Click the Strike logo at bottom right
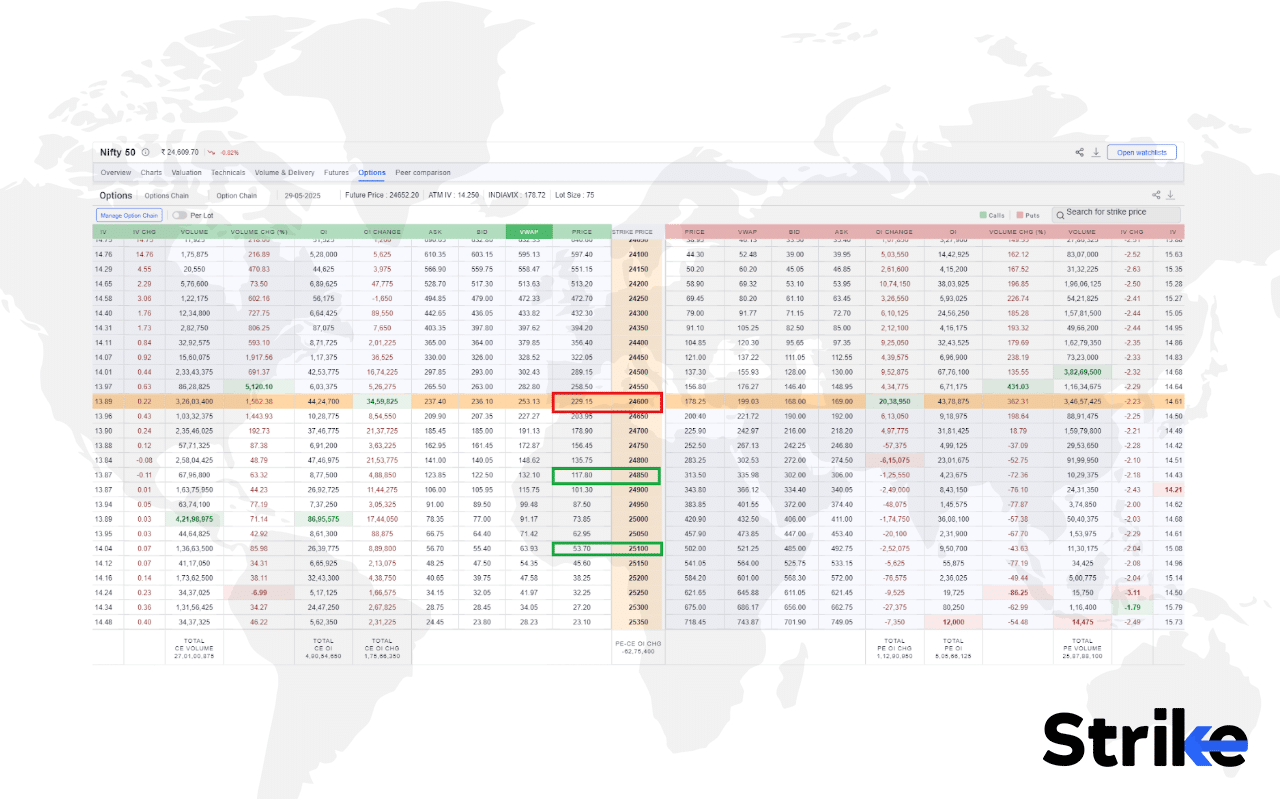 (x=1145, y=740)
